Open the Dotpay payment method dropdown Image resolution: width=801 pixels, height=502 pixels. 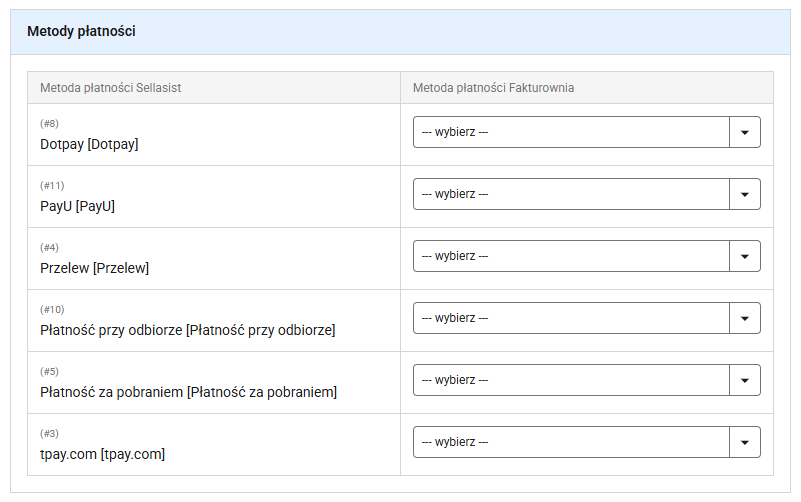click(x=586, y=132)
